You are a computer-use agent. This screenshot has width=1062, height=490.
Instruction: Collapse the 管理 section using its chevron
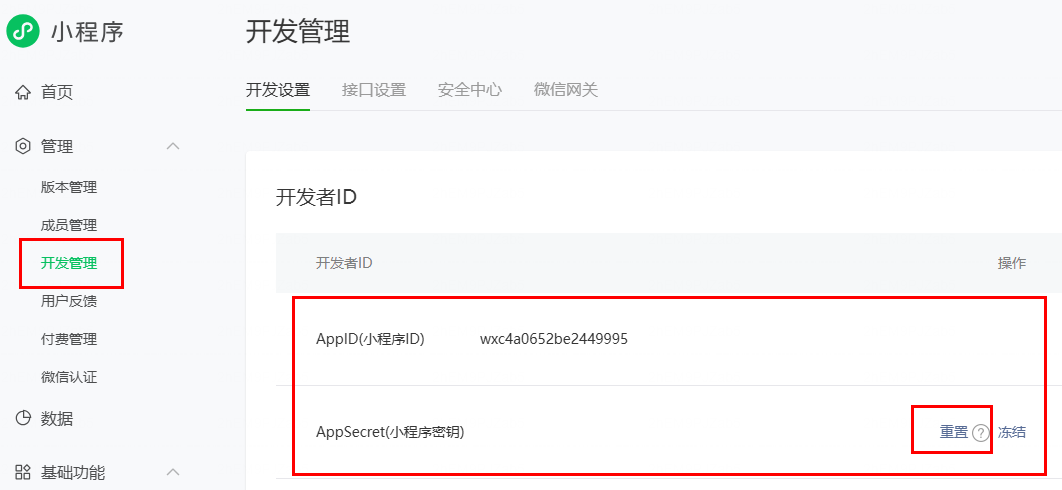pos(173,147)
